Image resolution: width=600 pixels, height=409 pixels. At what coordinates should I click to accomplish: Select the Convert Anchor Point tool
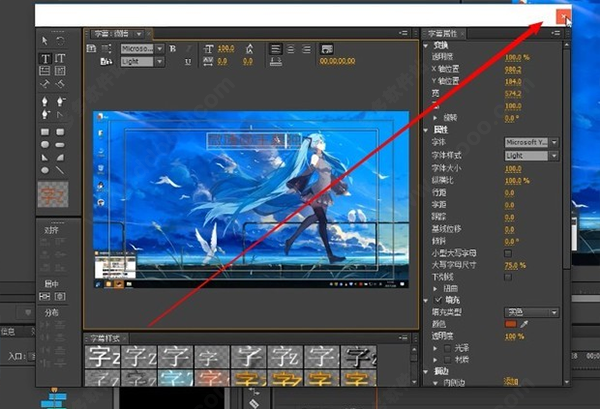tap(60, 114)
